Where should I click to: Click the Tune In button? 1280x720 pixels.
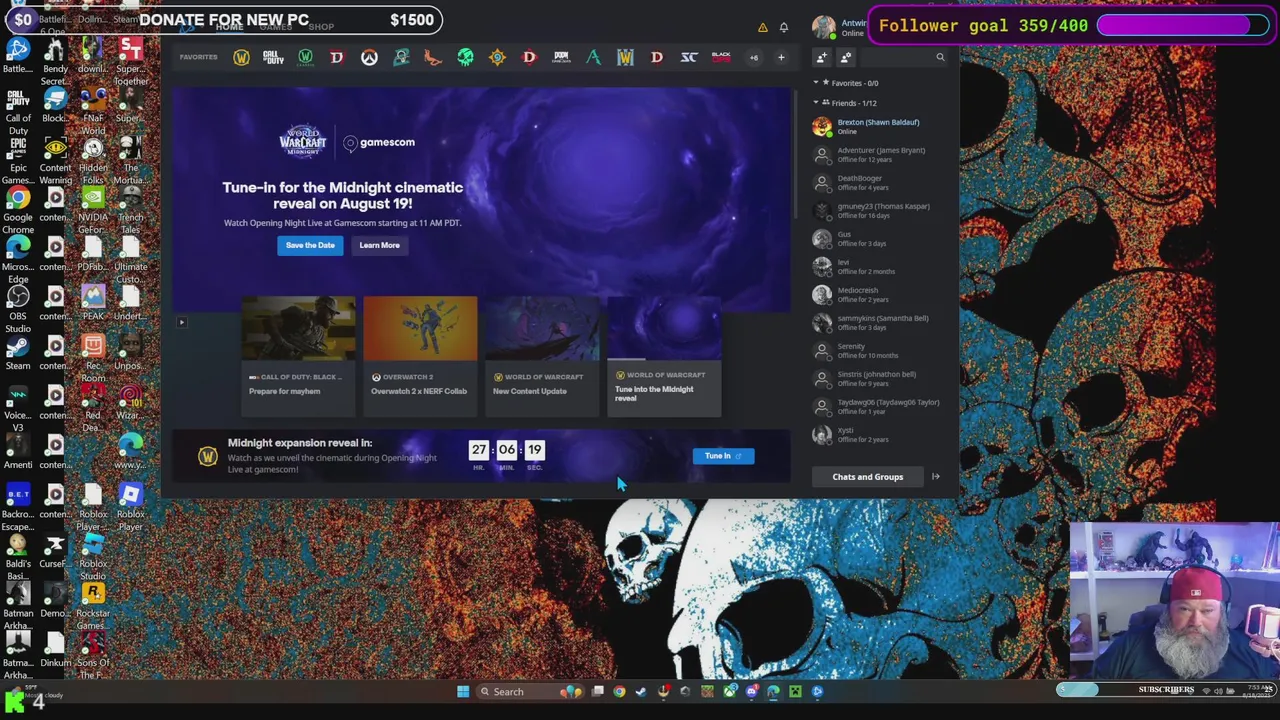click(723, 456)
